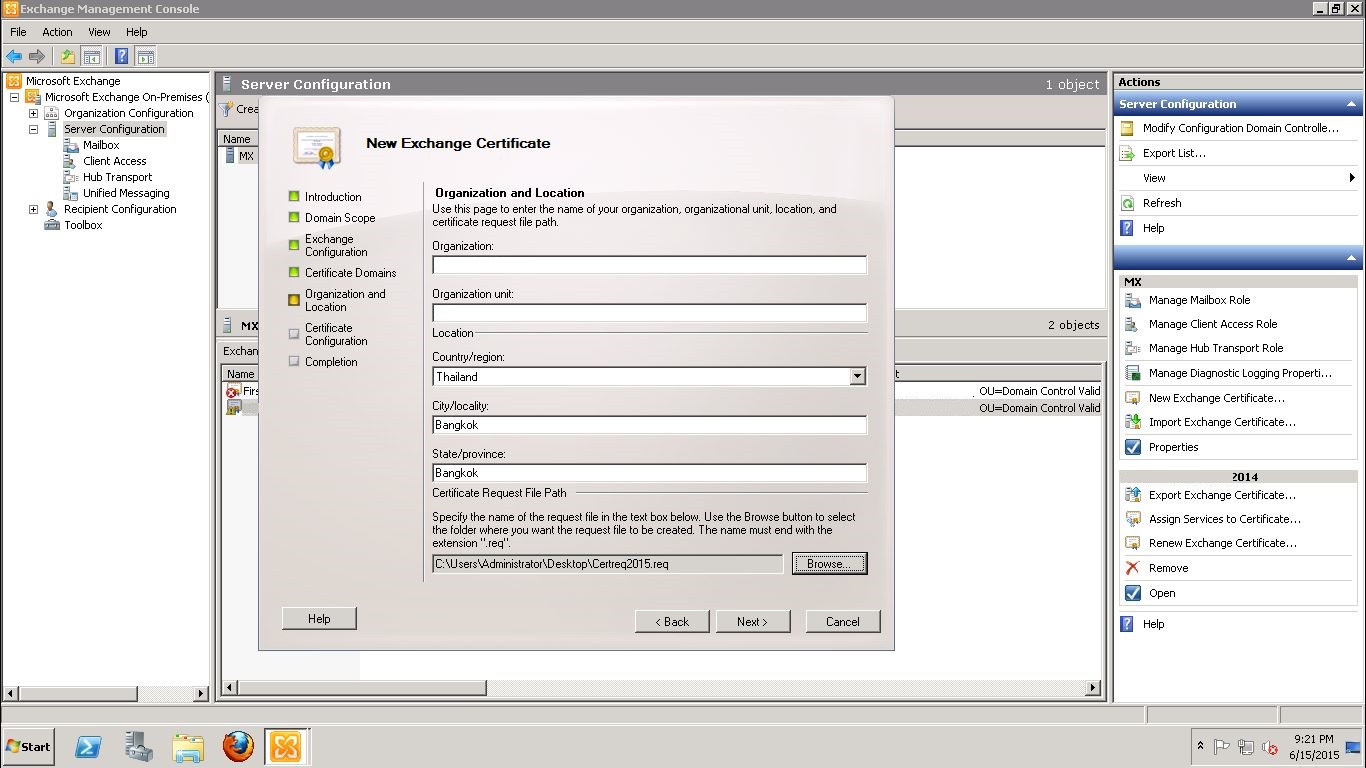Click the Back button in the wizard
This screenshot has width=1366, height=768.
point(672,621)
